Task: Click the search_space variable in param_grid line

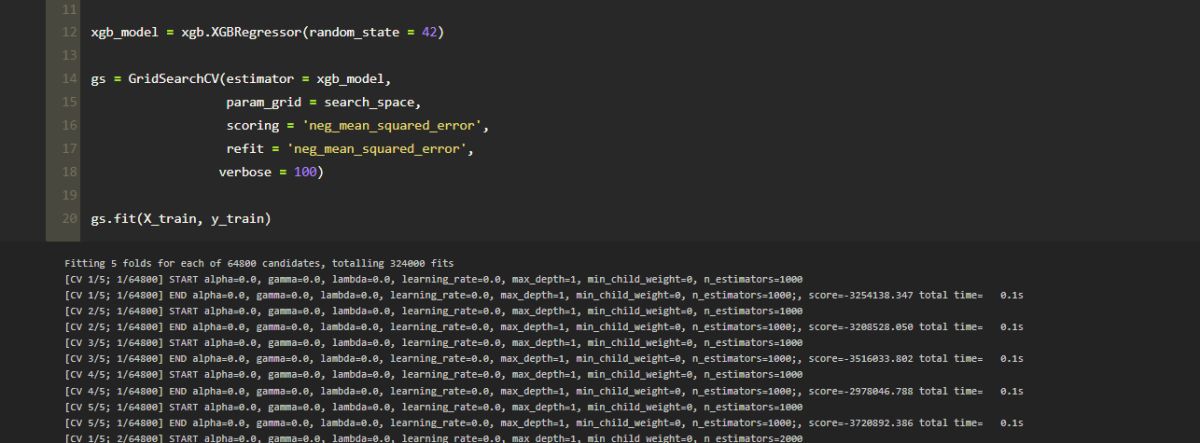Action: coord(369,102)
